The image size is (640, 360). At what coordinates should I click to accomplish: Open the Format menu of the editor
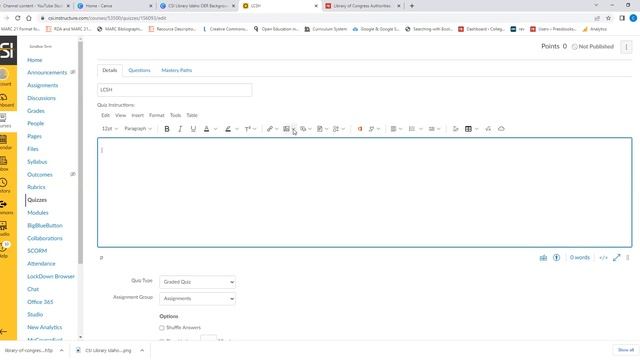157,116
